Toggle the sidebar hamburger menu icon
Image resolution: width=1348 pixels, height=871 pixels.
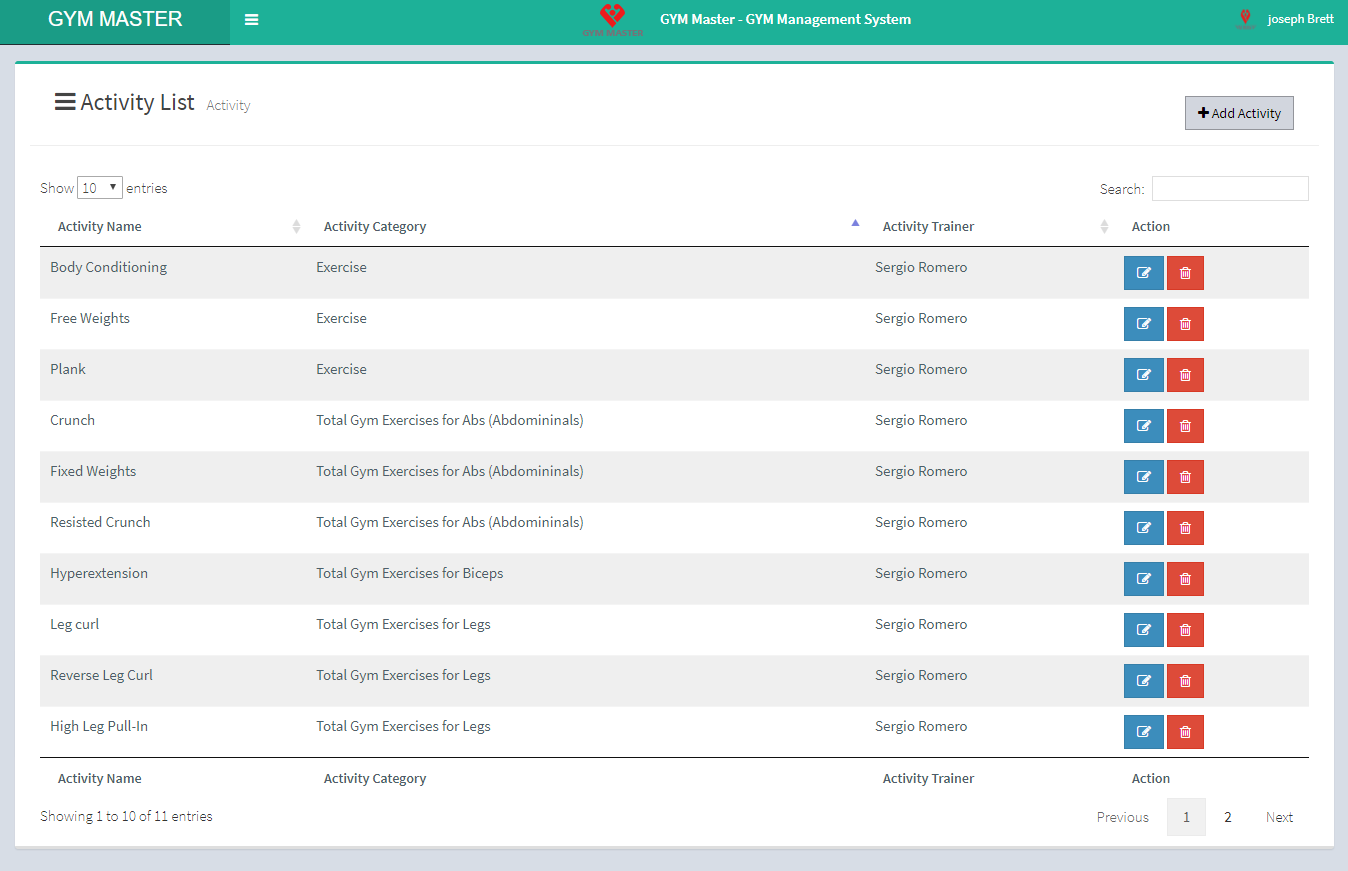(251, 20)
